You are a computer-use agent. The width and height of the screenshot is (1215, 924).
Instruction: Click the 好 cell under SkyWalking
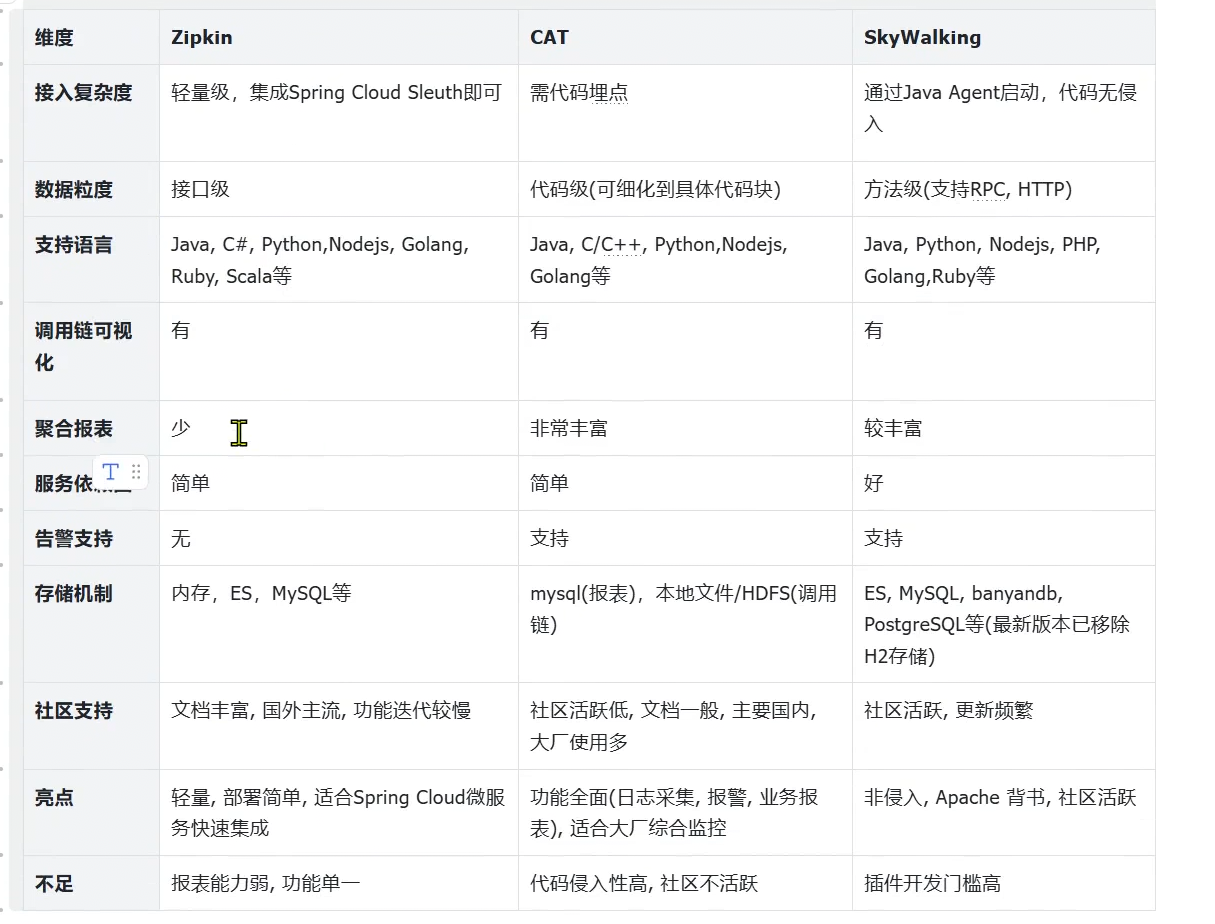click(x=1004, y=483)
